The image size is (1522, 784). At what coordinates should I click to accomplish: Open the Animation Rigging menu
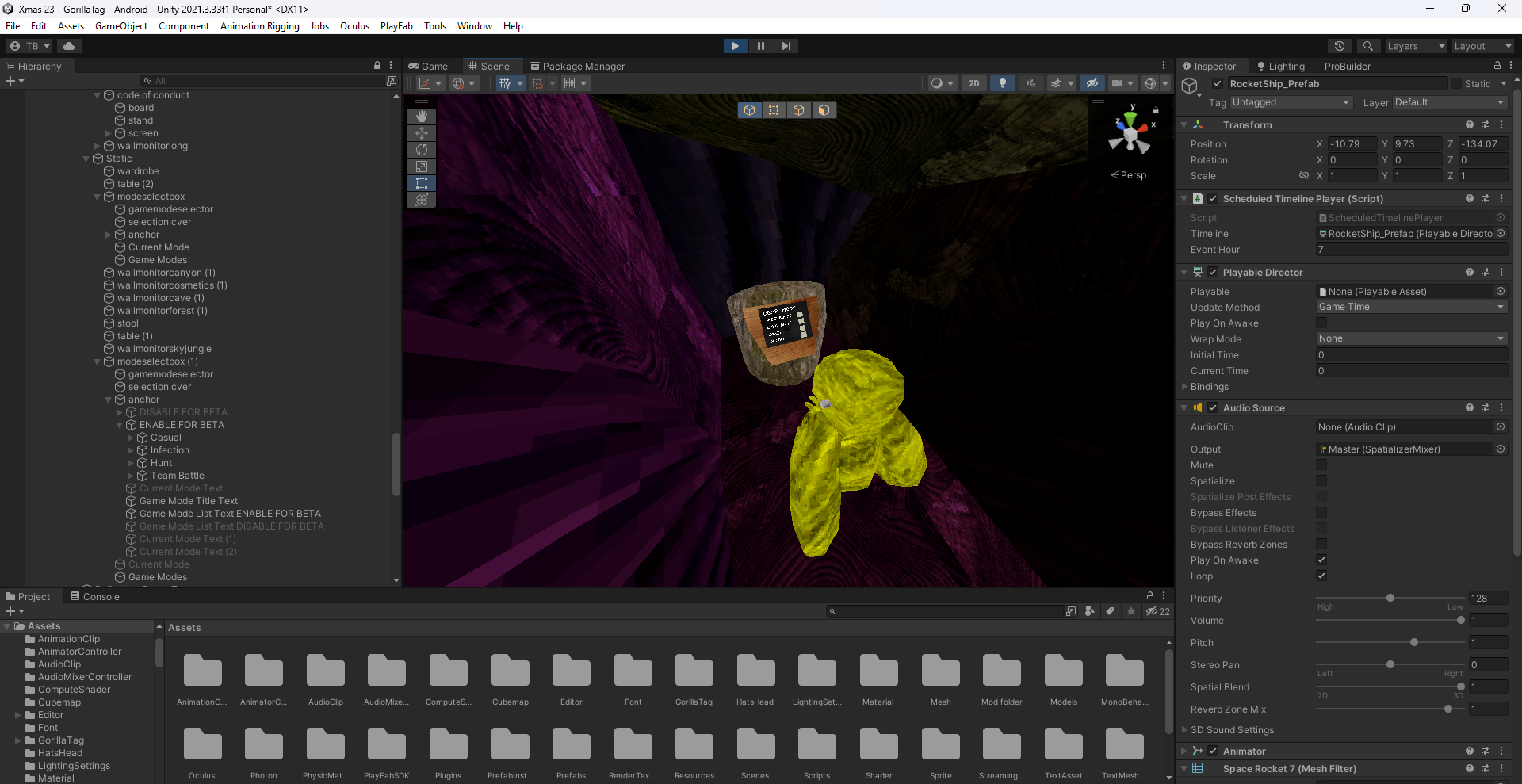[260, 26]
